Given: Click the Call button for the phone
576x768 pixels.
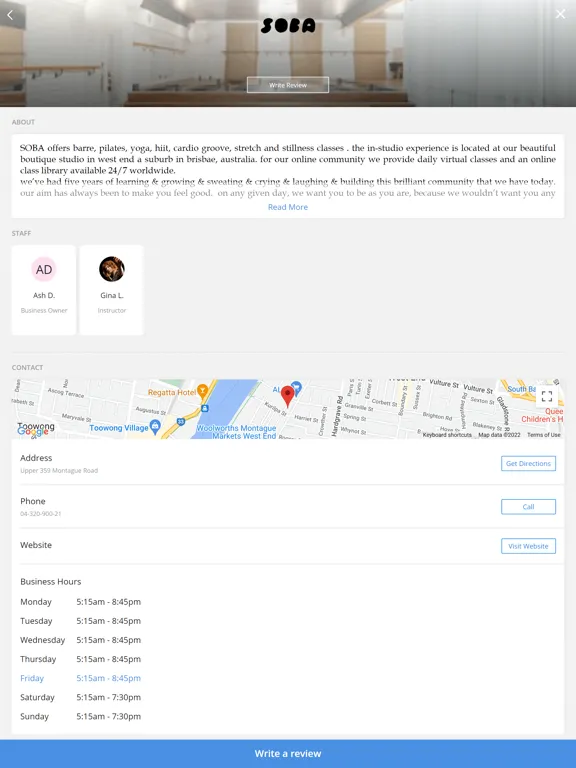Looking at the screenshot, I should point(528,507).
